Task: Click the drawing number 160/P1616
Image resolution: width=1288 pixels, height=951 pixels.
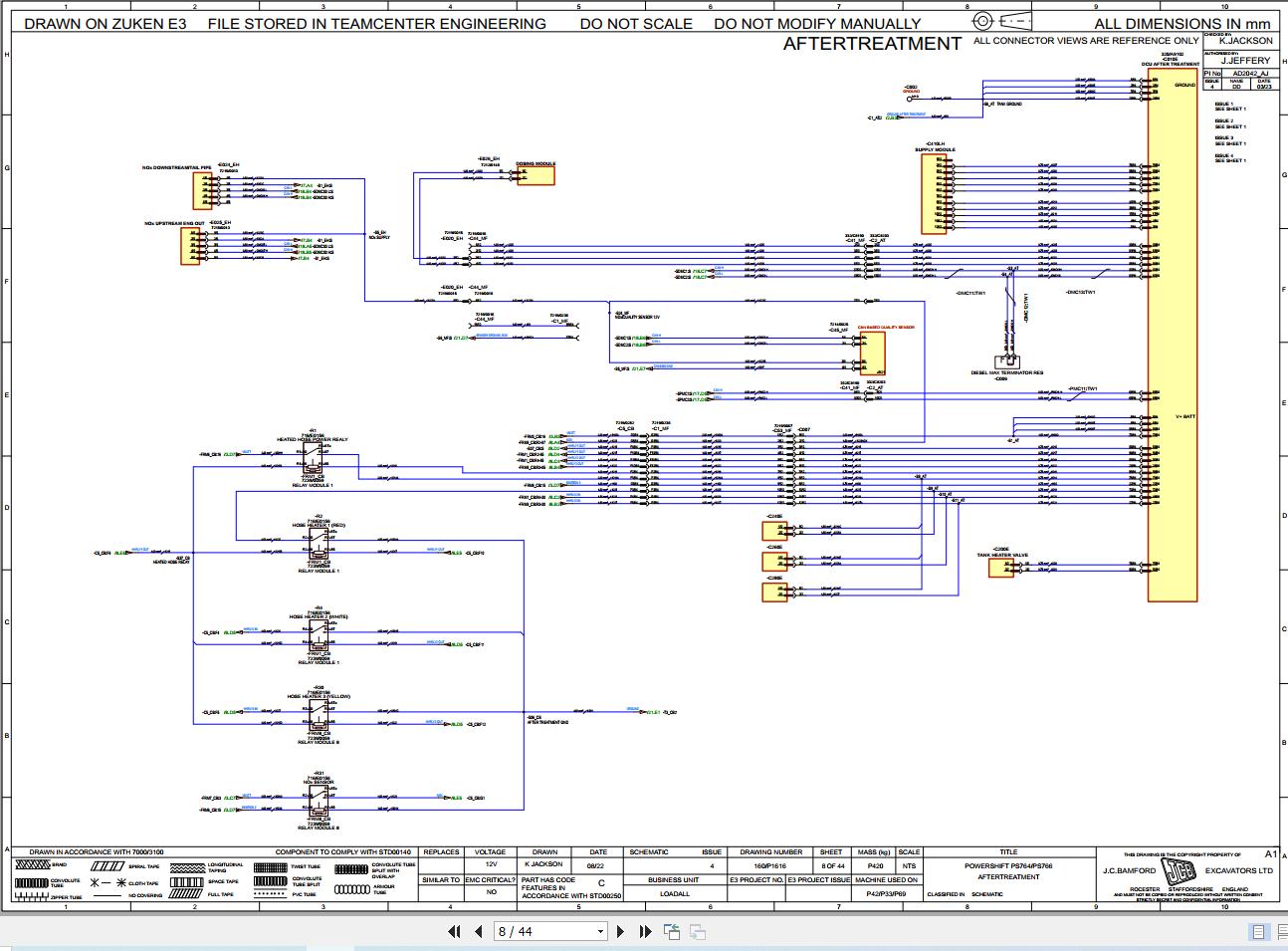Action: tap(770, 866)
